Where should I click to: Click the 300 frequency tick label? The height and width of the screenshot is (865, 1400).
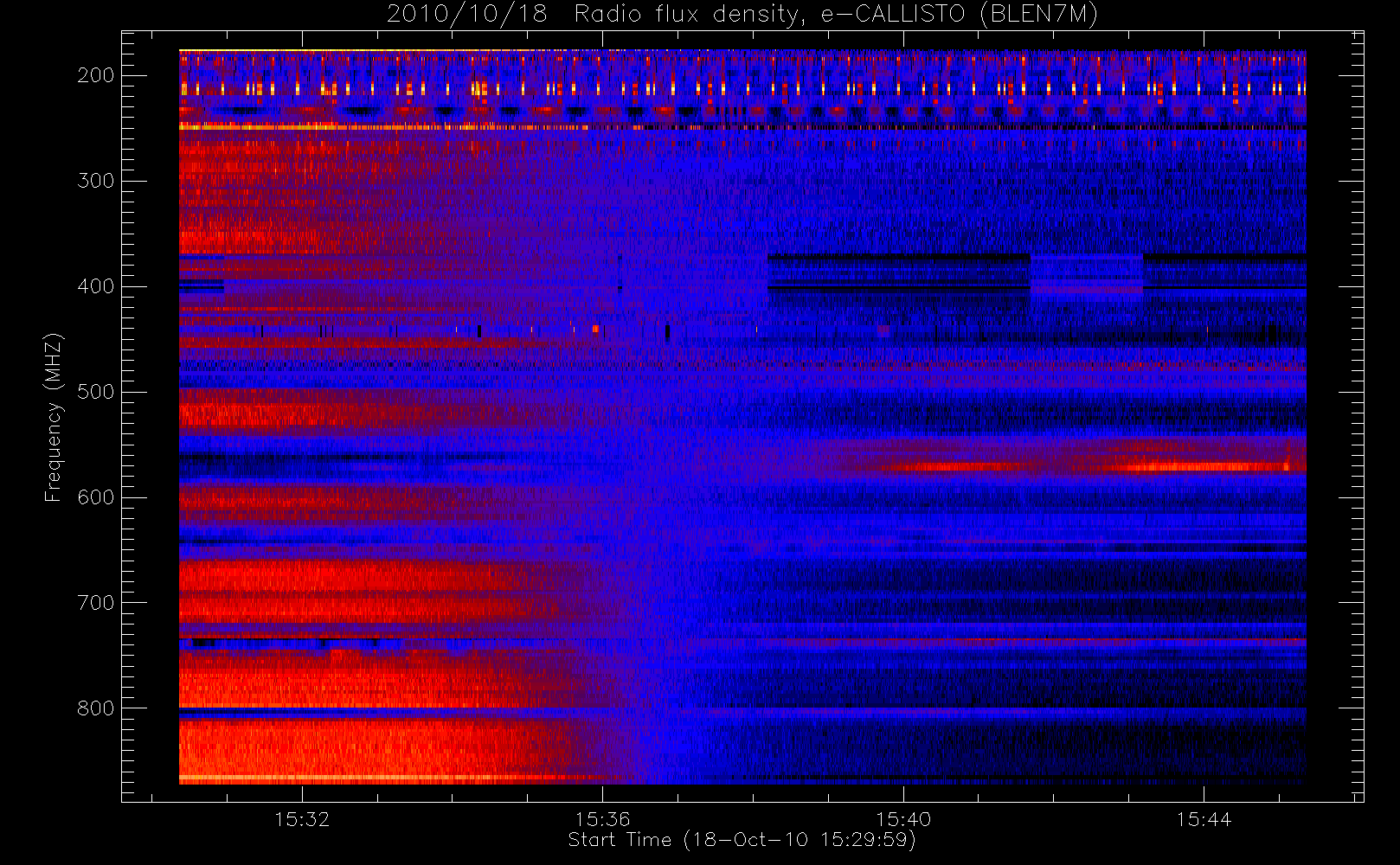[x=96, y=181]
